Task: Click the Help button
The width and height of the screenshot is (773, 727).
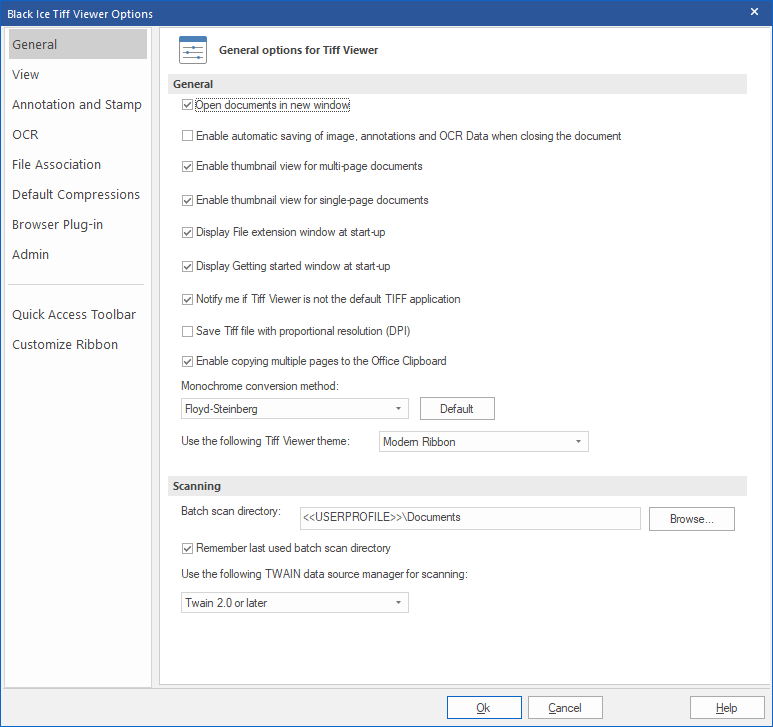Action: (x=727, y=708)
